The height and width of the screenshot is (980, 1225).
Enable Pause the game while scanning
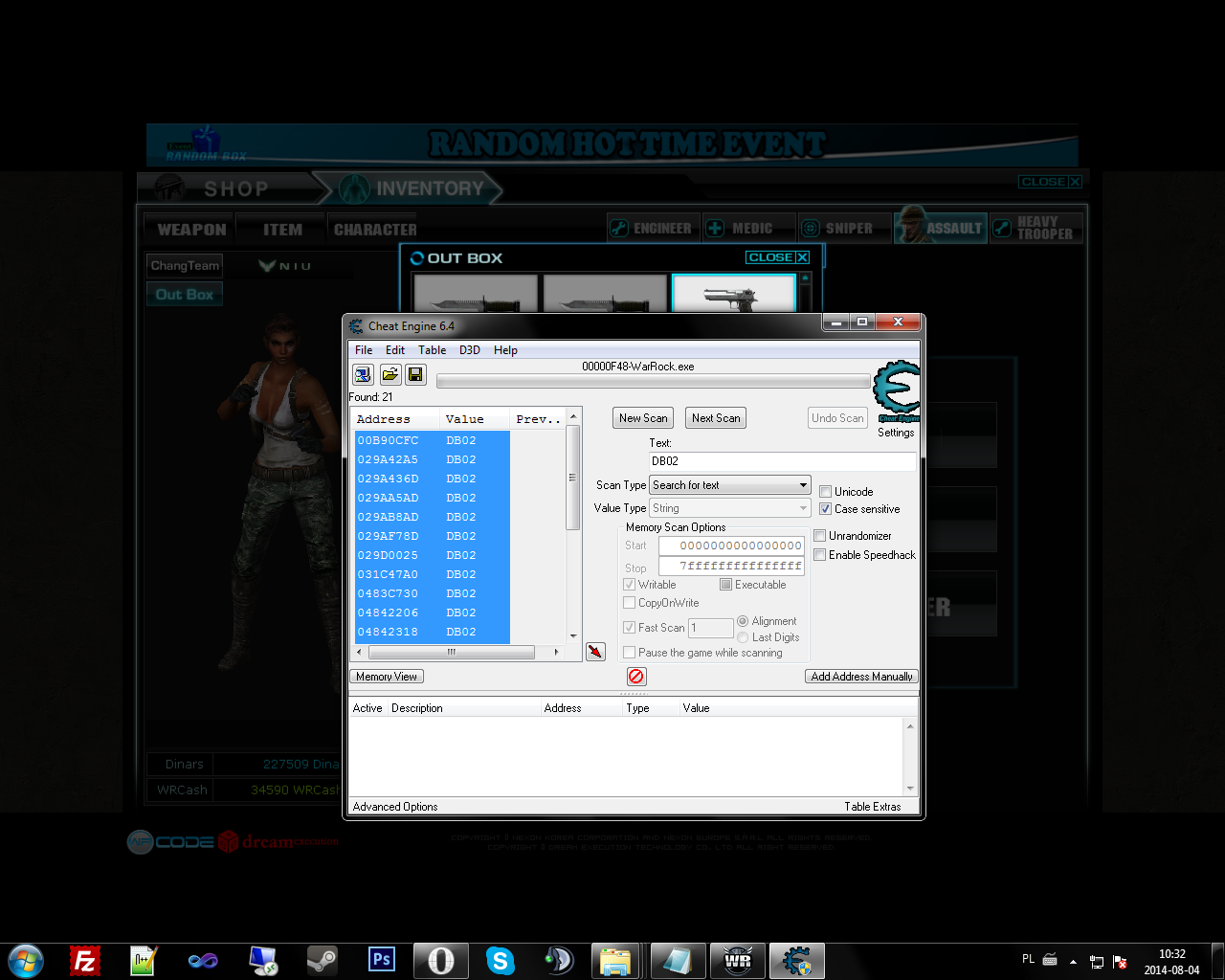pos(629,653)
